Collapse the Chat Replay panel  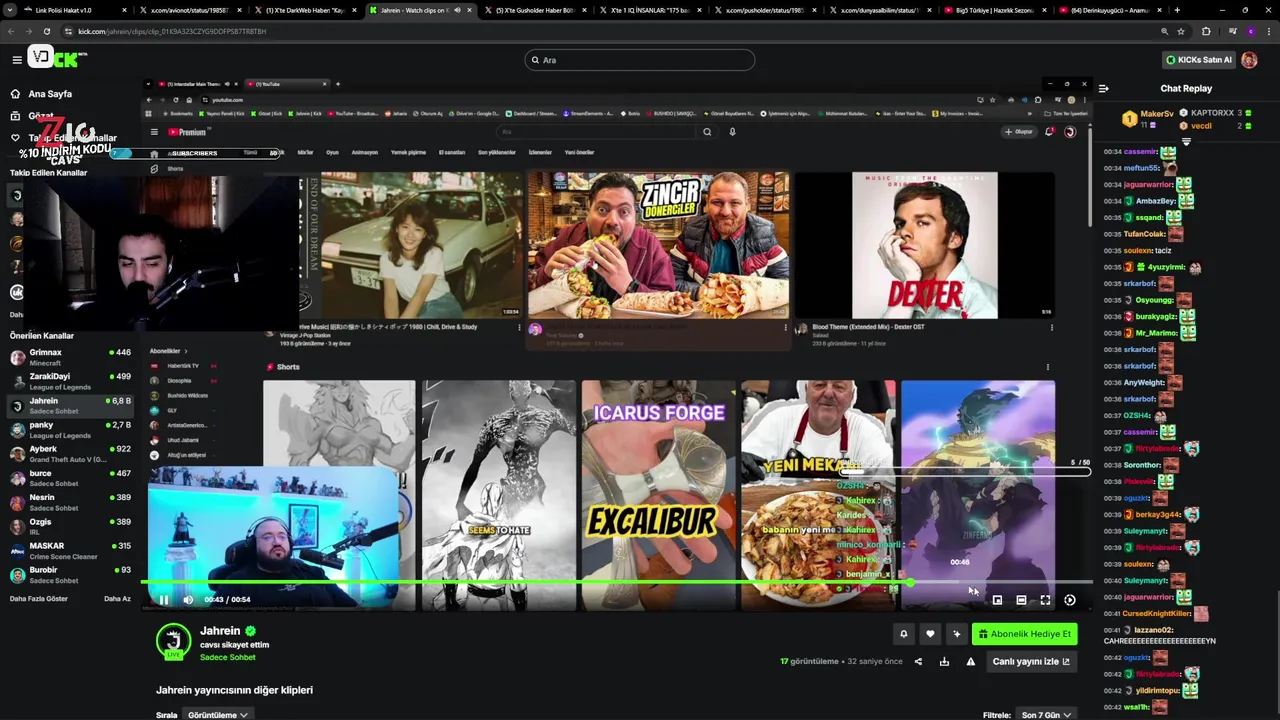coord(1103,88)
